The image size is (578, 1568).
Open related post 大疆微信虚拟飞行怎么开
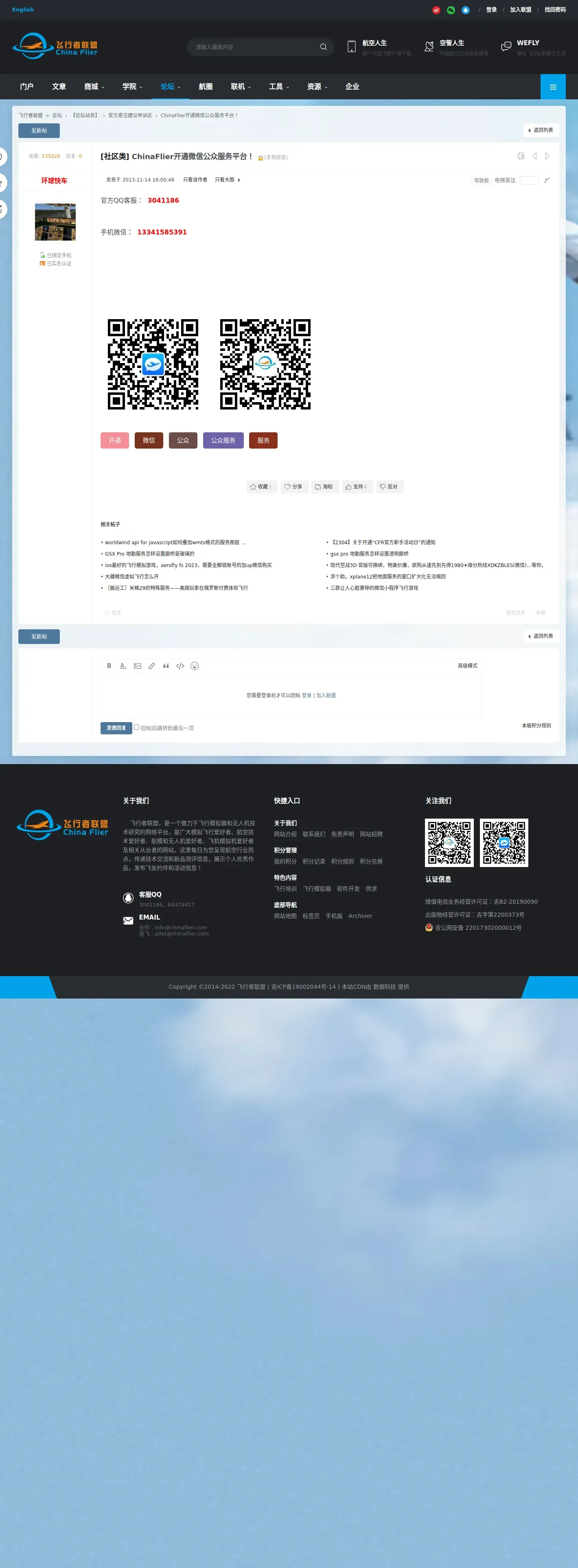point(131,576)
